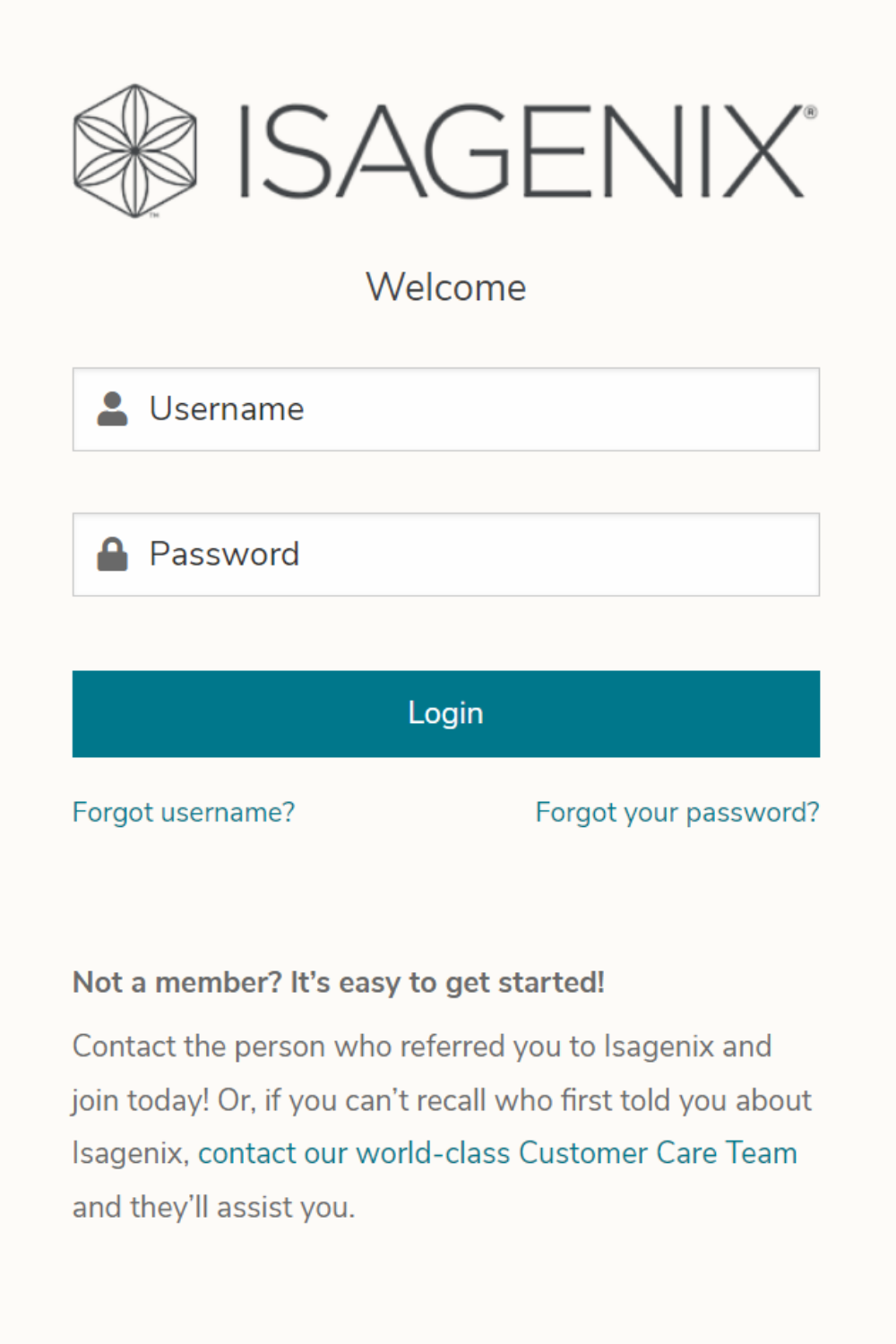Click the "and they'll assist you." text
This screenshot has width=896, height=1344.
(x=214, y=1207)
